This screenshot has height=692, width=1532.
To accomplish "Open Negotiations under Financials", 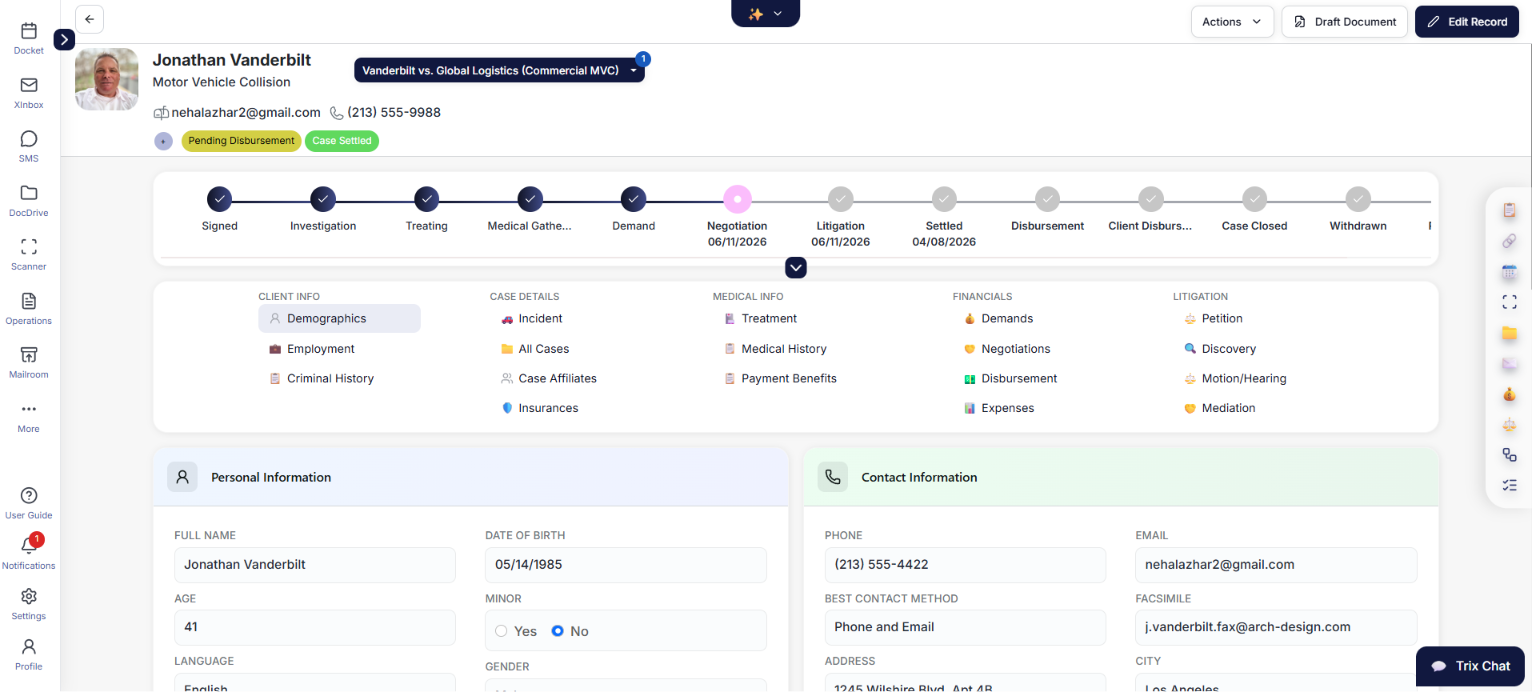I will [x=1007, y=349].
